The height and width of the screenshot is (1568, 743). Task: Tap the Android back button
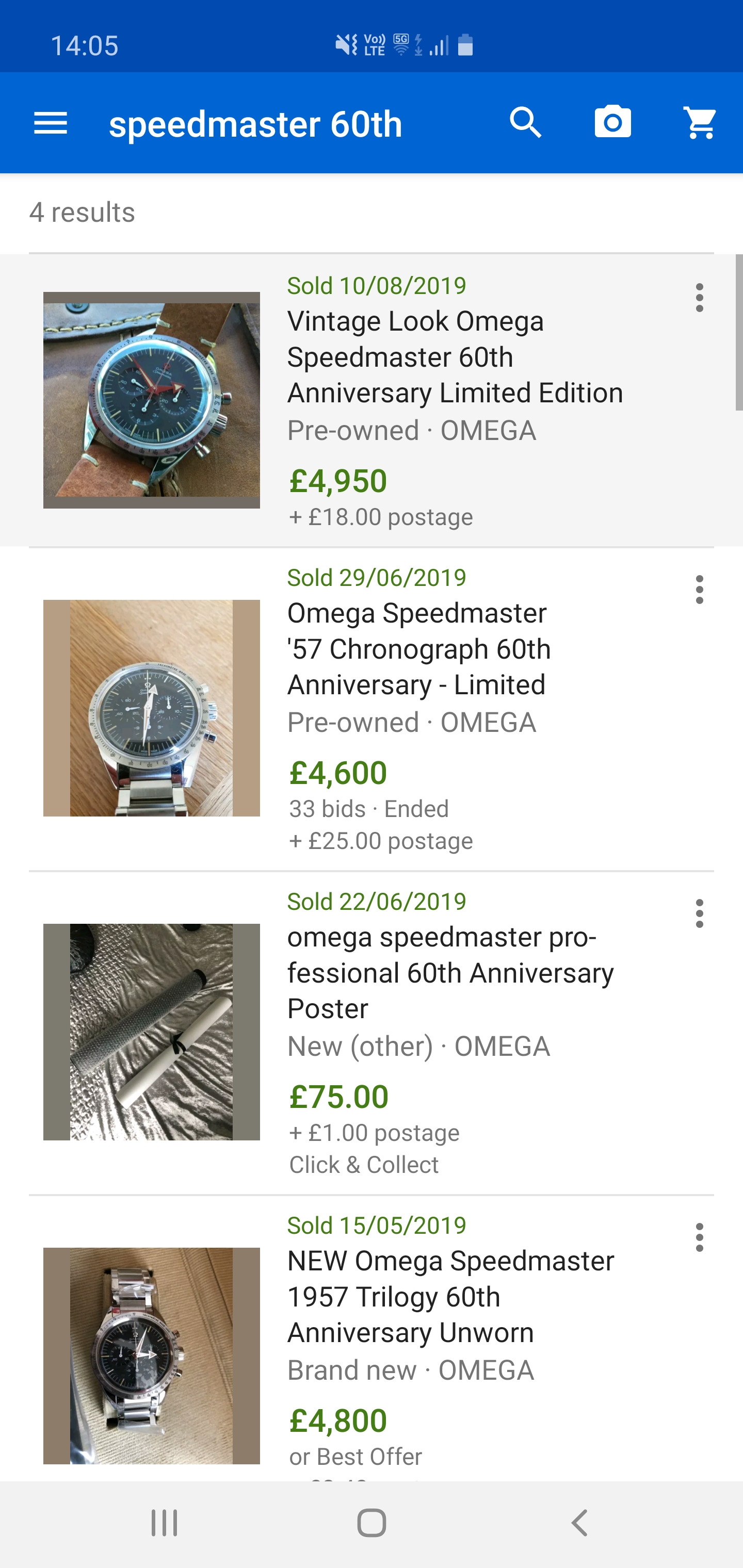(579, 1524)
